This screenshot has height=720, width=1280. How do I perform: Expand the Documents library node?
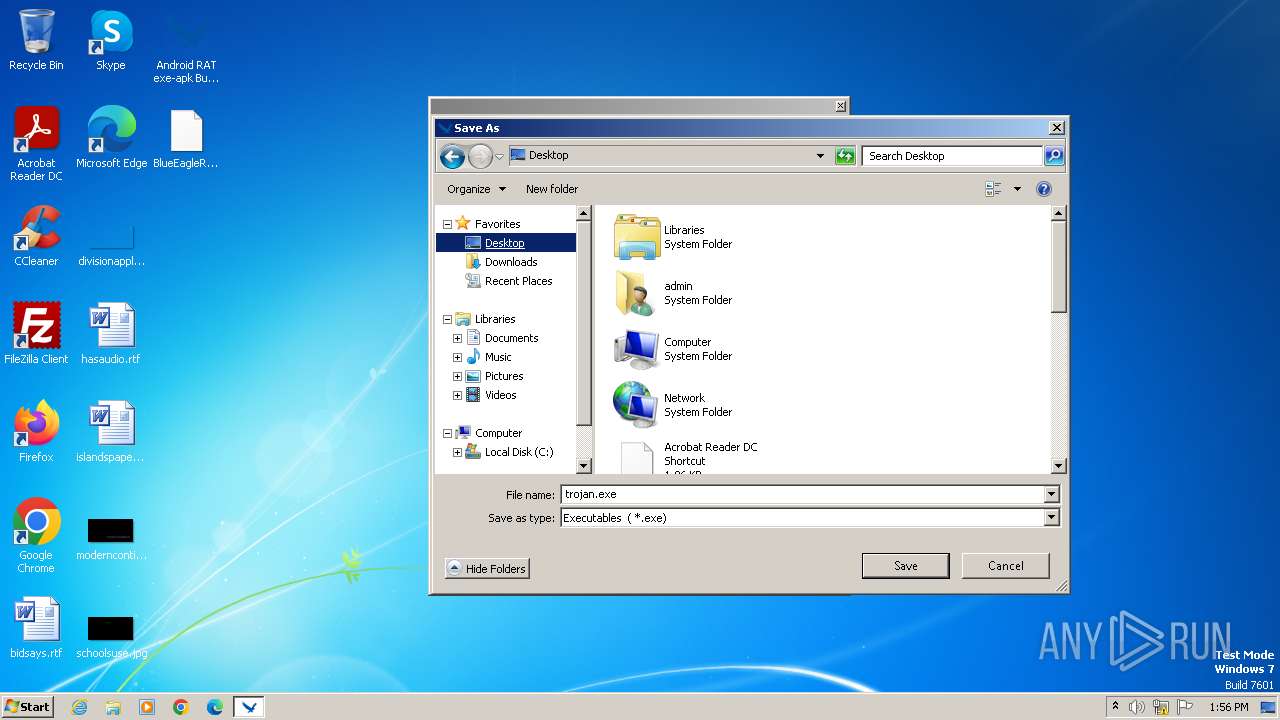457,338
